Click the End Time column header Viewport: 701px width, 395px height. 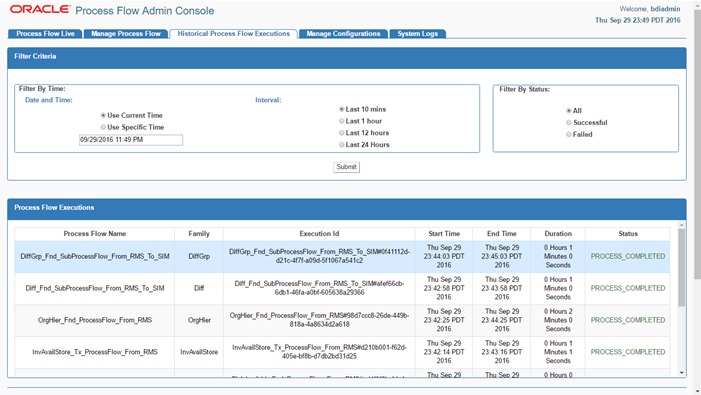(x=502, y=234)
